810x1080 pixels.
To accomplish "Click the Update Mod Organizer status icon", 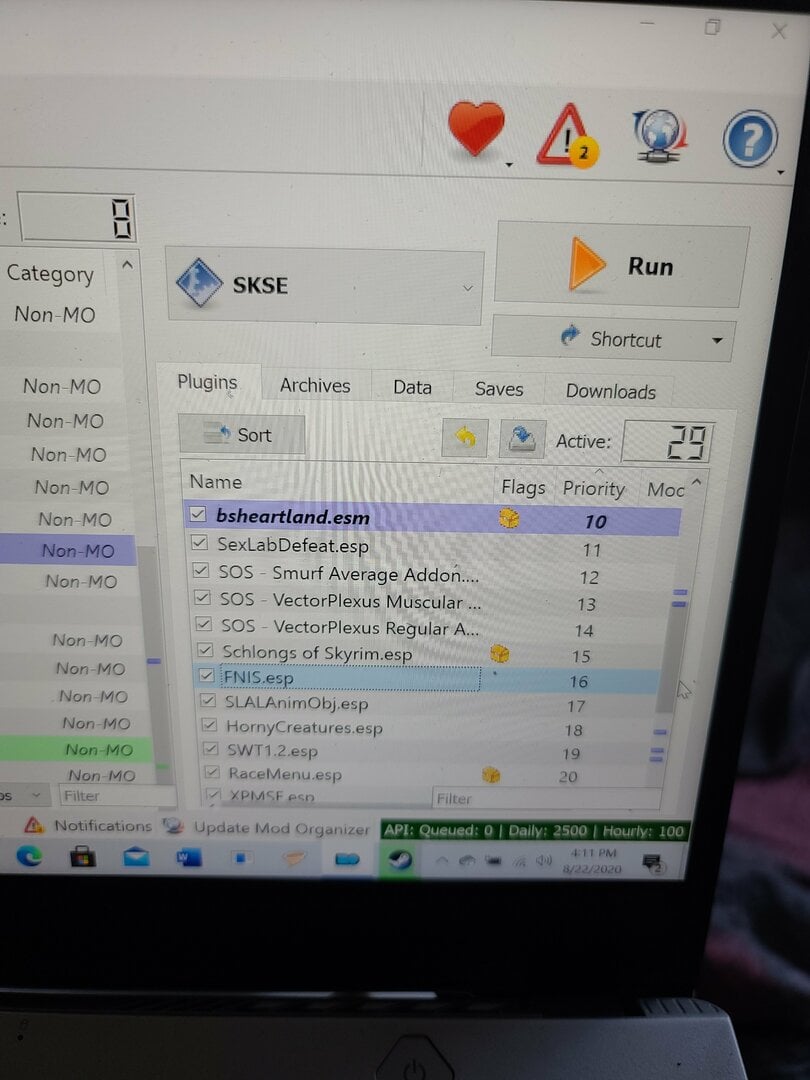I will click(173, 826).
